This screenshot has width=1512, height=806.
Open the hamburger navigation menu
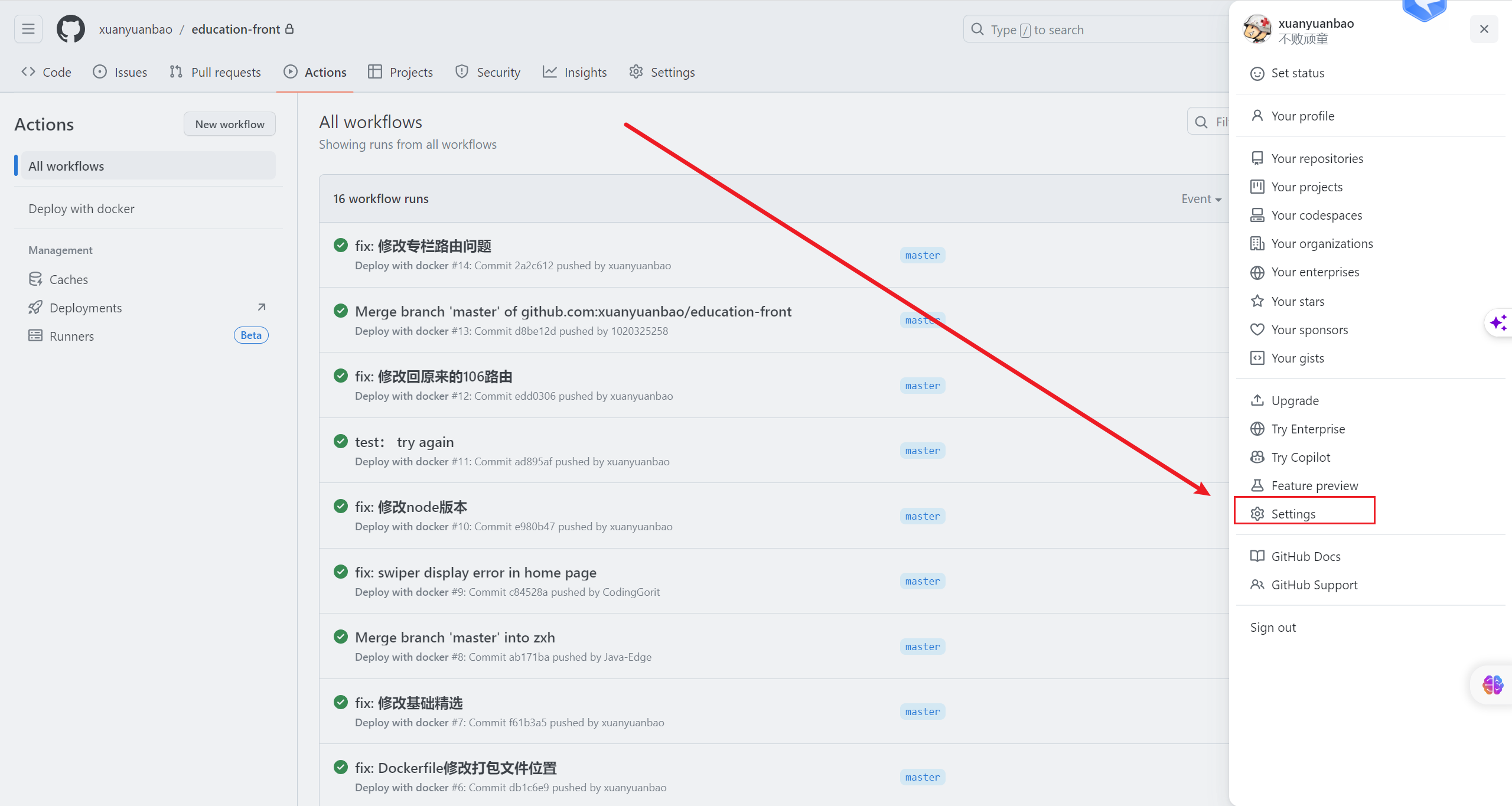point(28,29)
